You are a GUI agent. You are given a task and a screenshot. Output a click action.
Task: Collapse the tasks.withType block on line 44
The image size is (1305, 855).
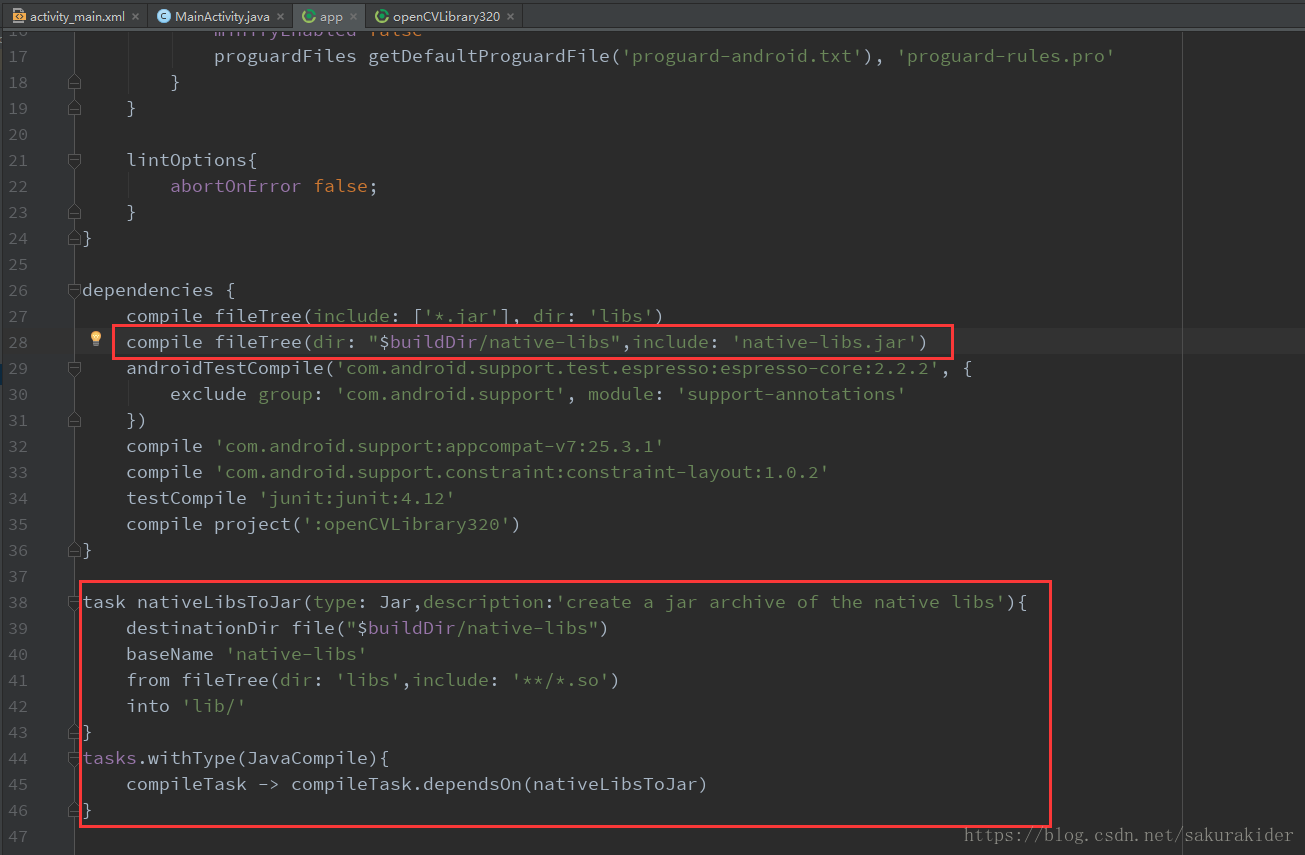[74, 758]
